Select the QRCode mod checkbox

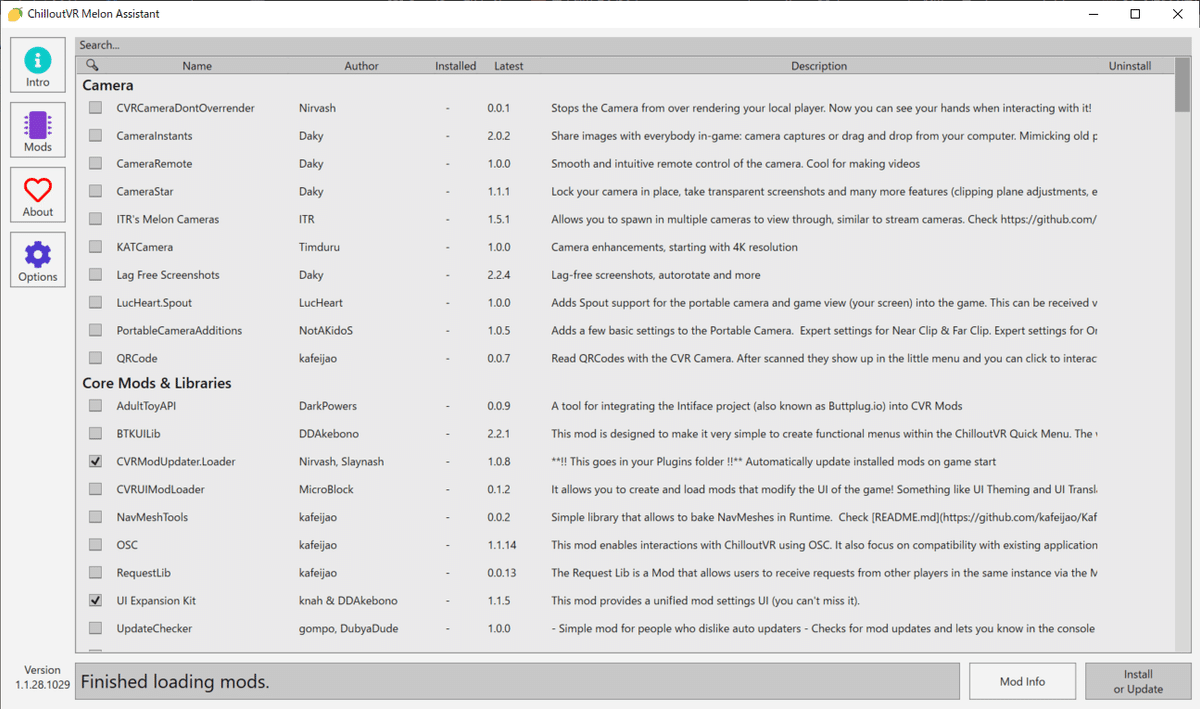[95, 358]
